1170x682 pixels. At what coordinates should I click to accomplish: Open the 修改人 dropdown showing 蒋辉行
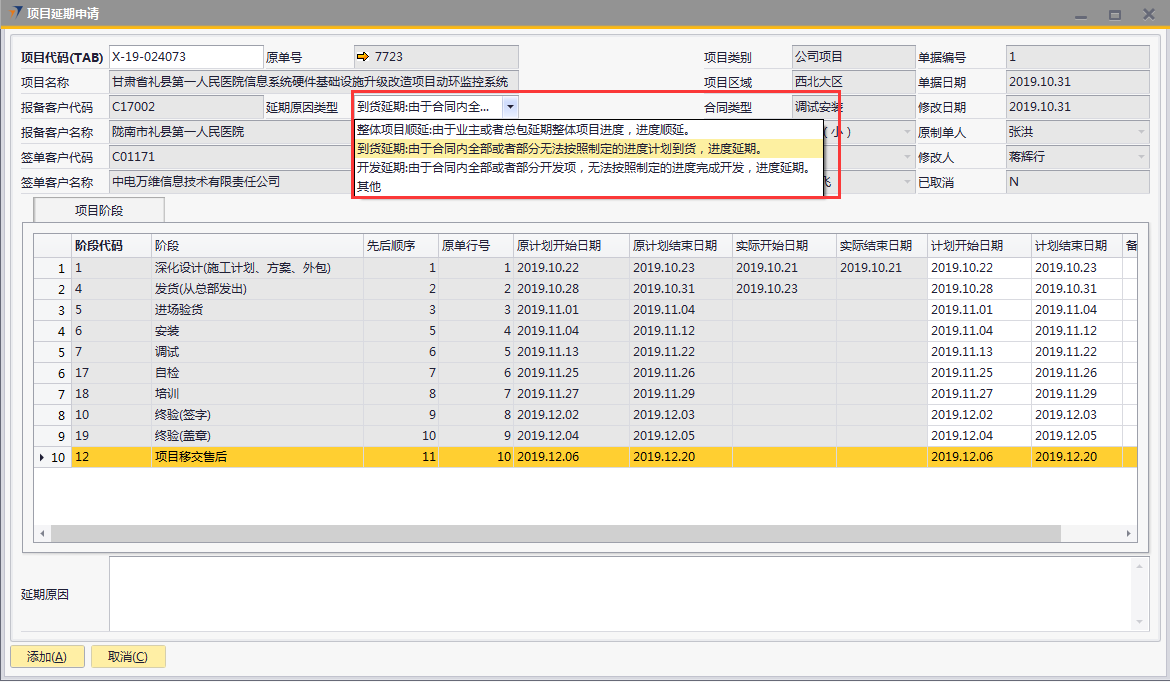click(x=1141, y=157)
